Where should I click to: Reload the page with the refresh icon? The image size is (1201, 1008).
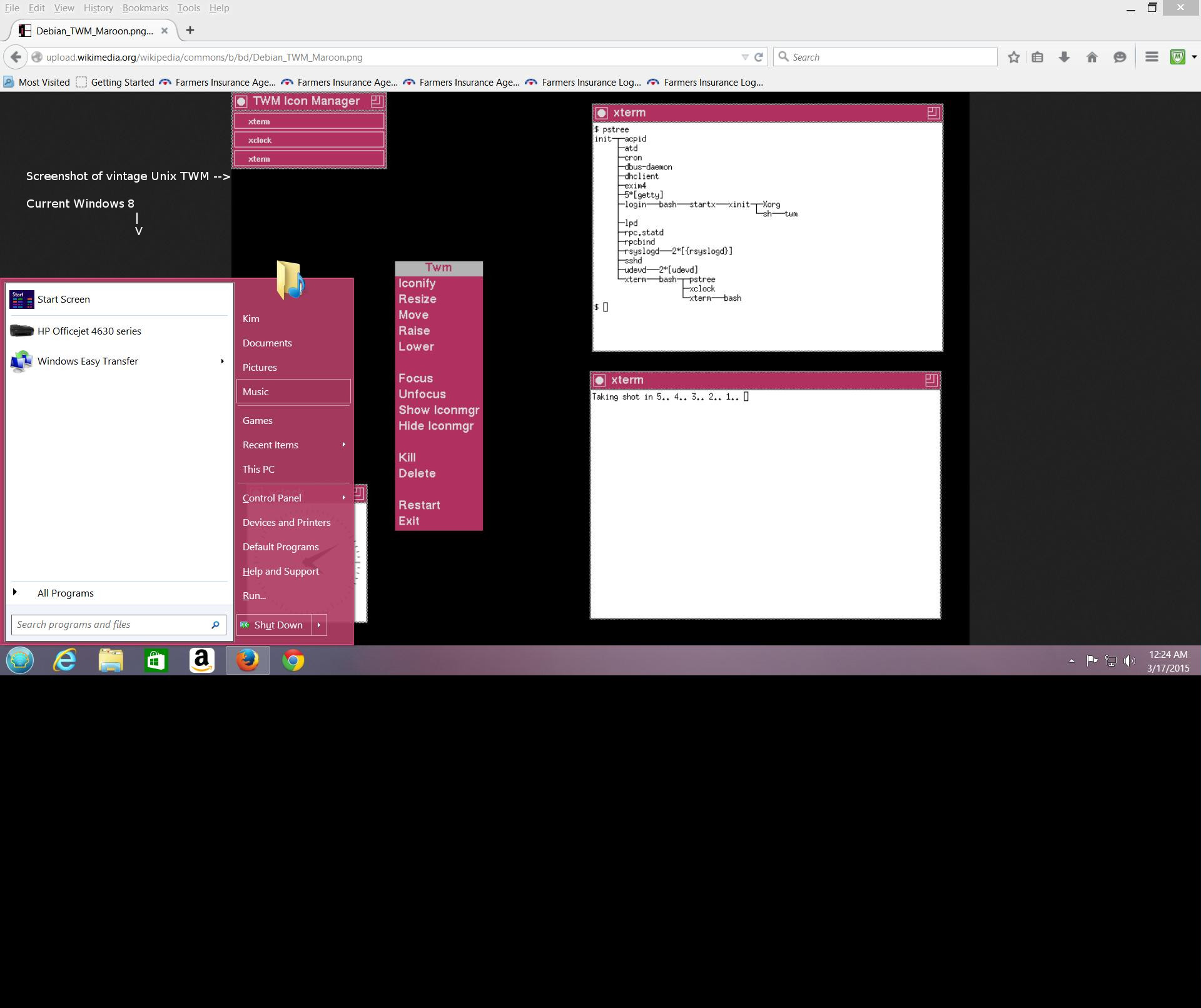[x=759, y=57]
